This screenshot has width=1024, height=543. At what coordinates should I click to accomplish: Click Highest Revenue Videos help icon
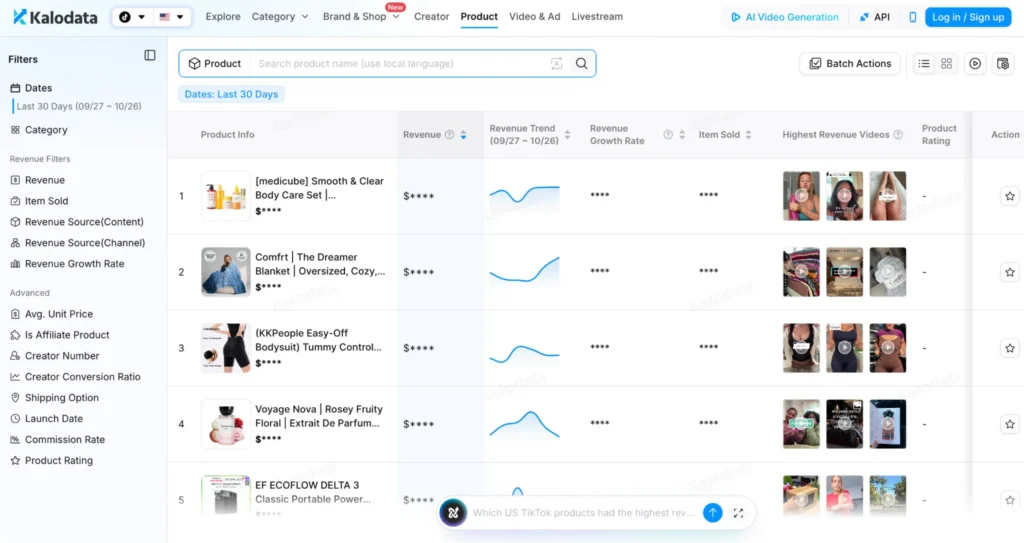click(x=898, y=135)
